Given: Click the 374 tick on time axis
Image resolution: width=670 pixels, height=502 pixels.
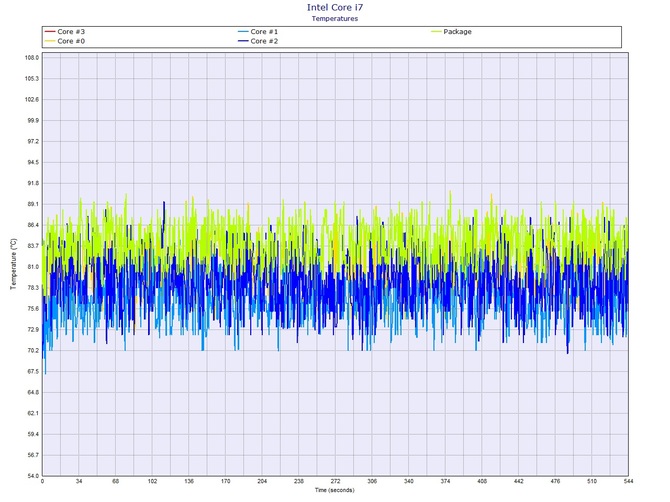Looking at the screenshot, I should pos(445,481).
